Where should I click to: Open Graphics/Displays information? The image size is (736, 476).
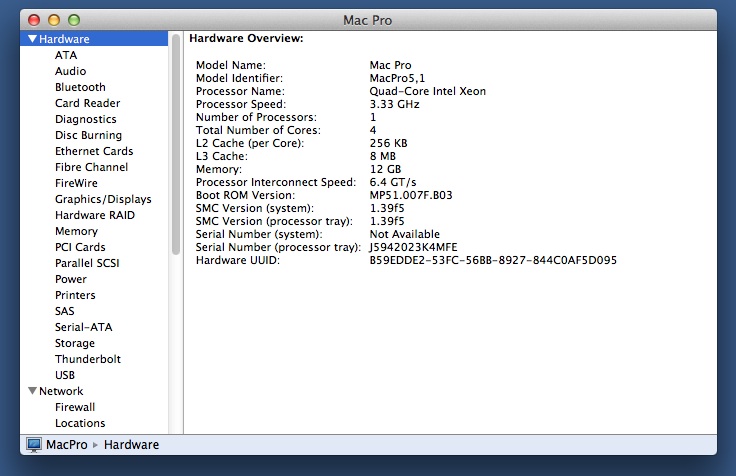click(103, 199)
